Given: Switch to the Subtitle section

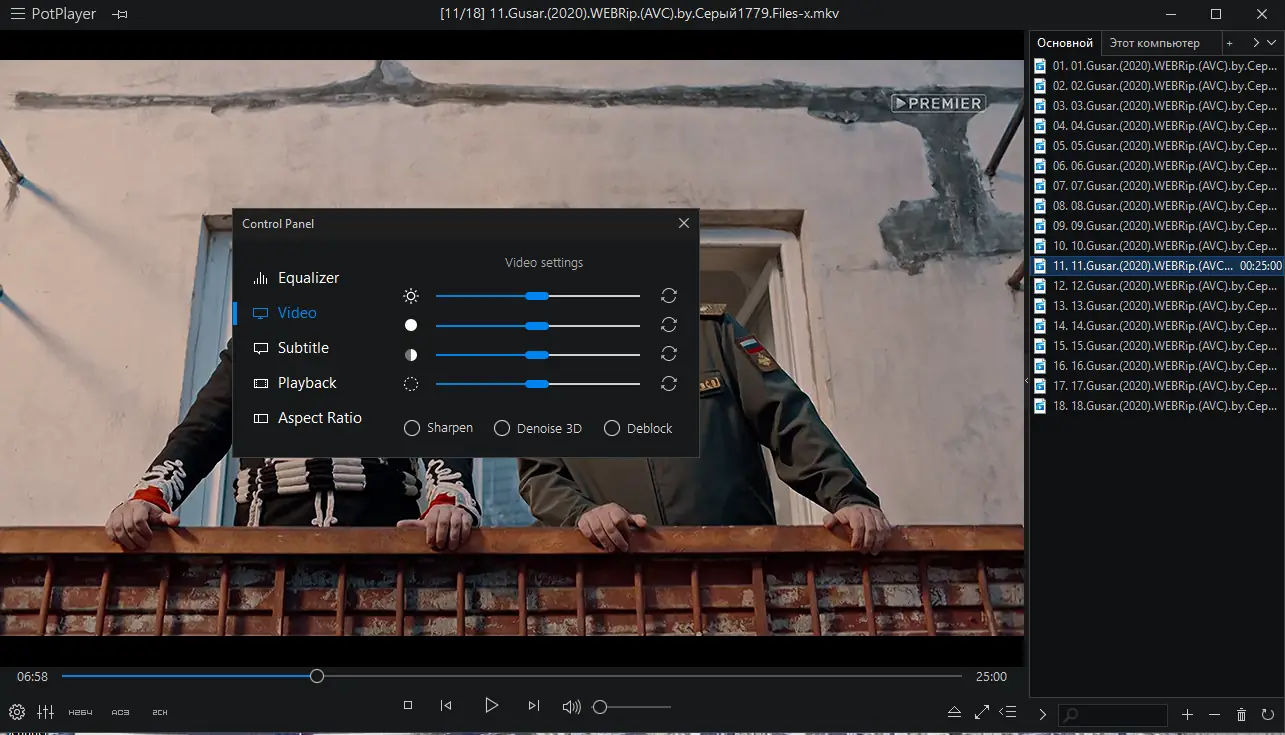Looking at the screenshot, I should click(303, 348).
